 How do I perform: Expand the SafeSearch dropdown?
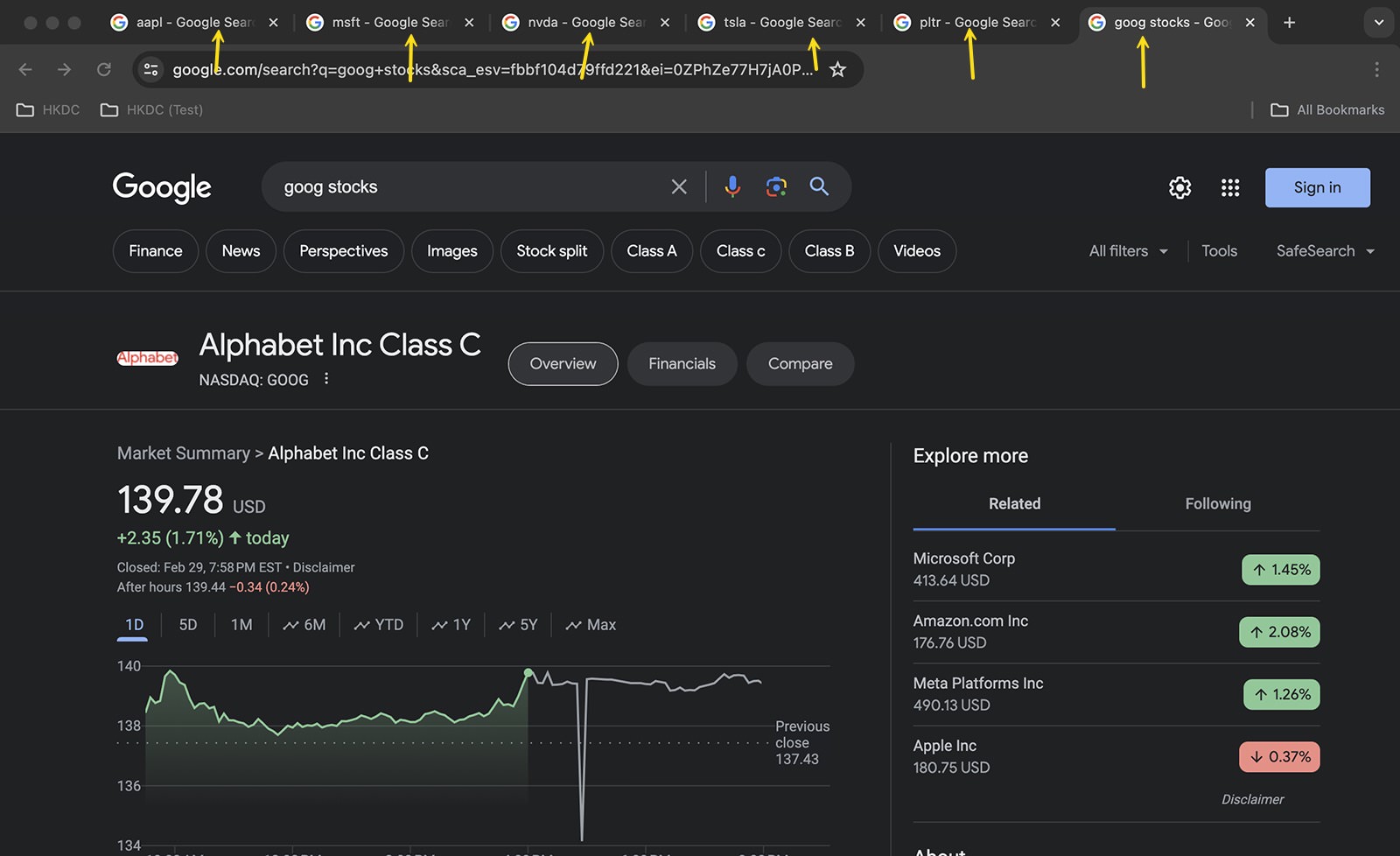point(1325,251)
